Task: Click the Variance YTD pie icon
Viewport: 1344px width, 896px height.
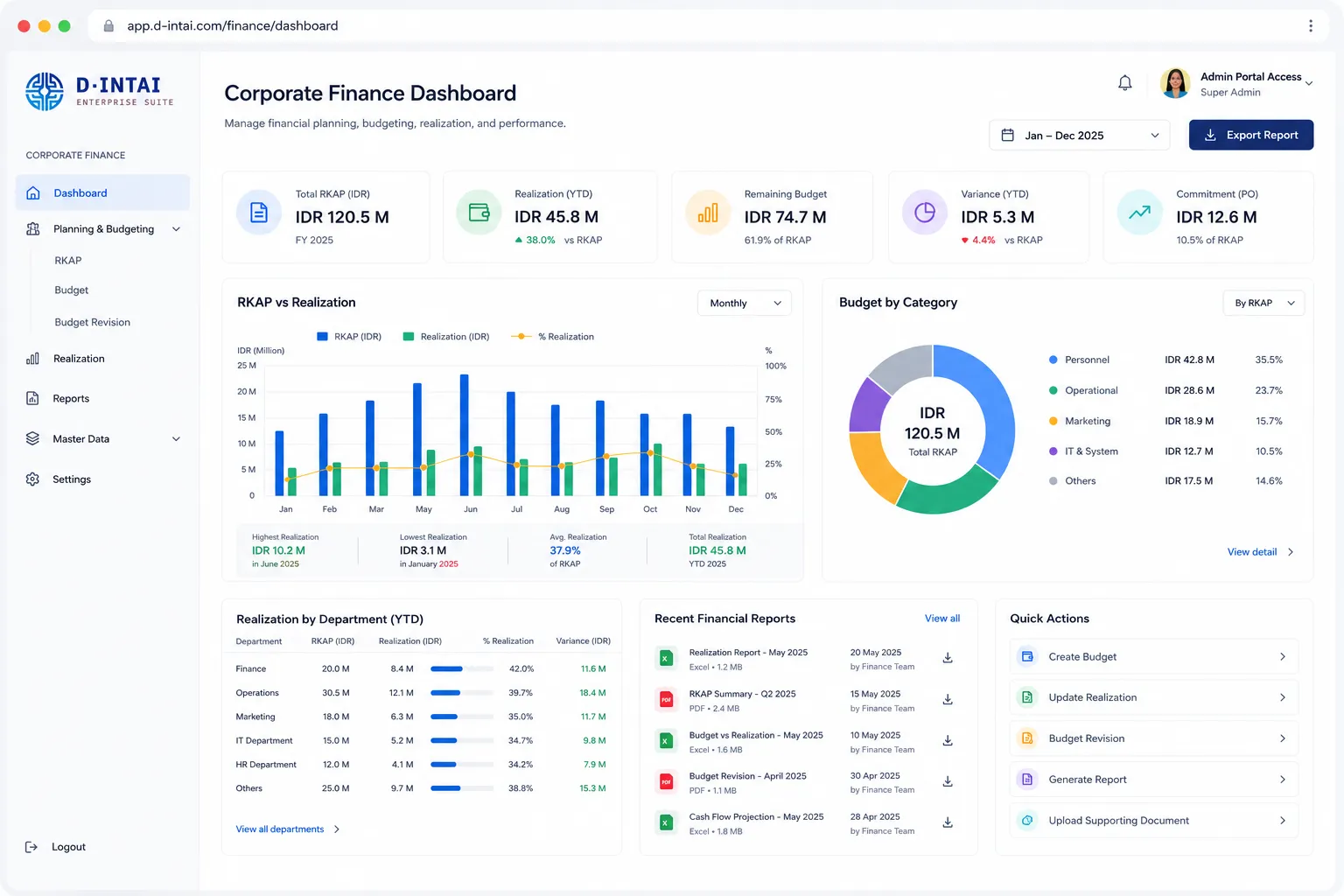Action: [925, 213]
